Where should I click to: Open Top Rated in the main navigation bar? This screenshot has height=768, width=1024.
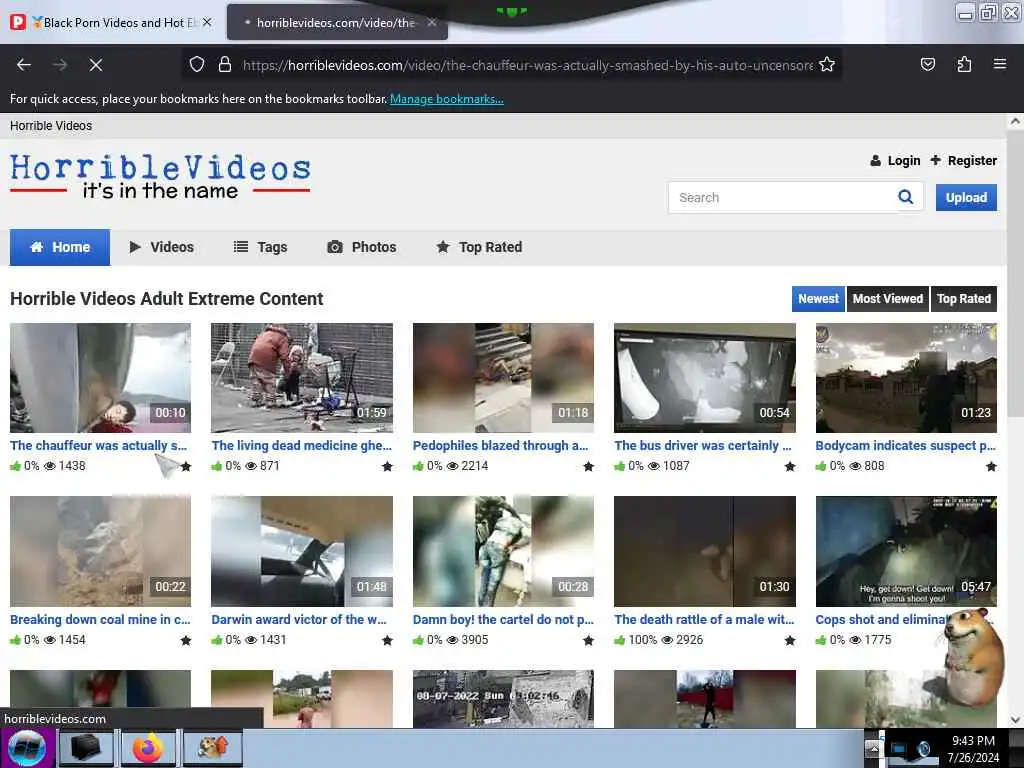click(x=479, y=247)
